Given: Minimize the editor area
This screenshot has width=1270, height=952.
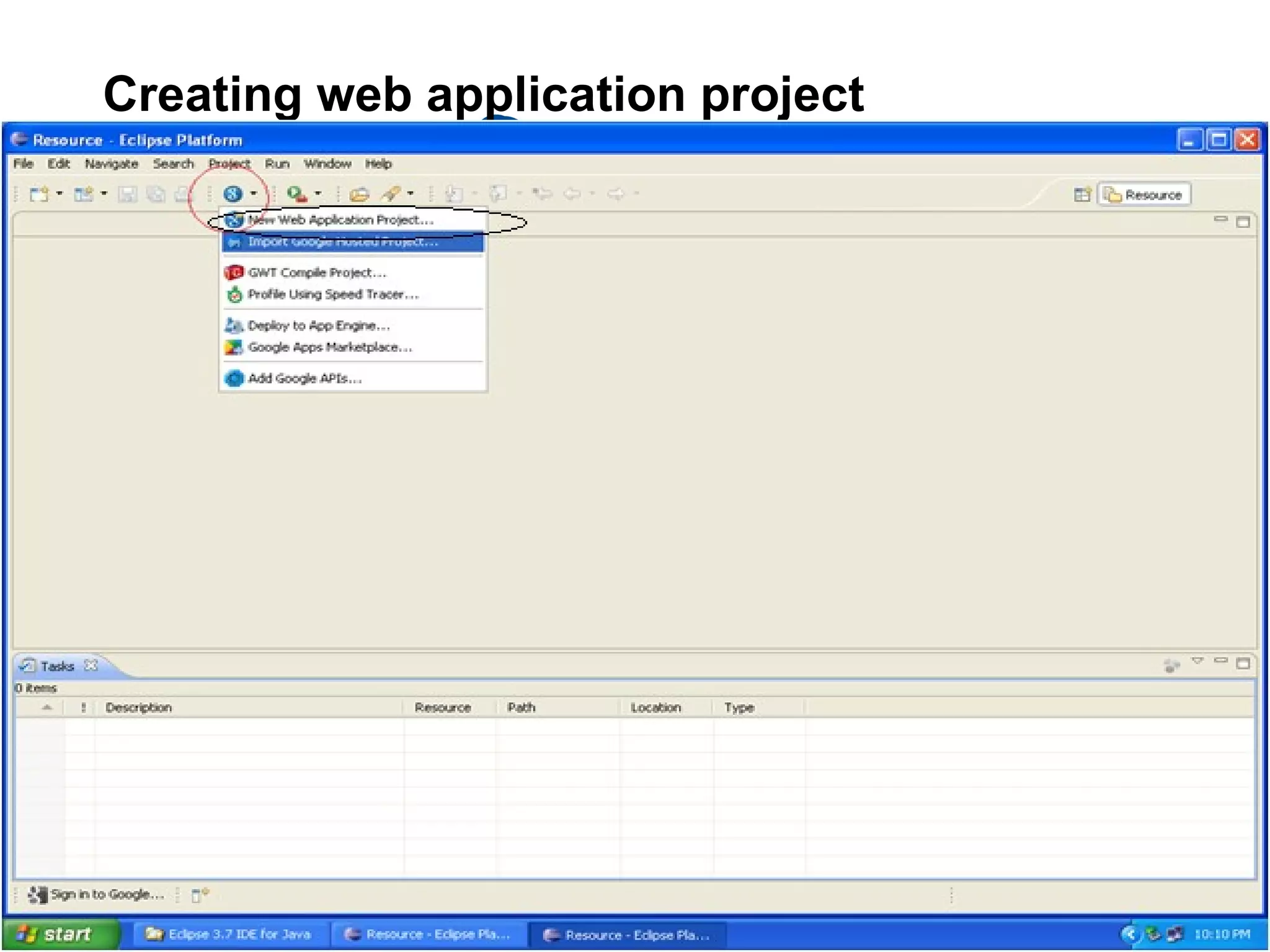Looking at the screenshot, I should [x=1220, y=219].
